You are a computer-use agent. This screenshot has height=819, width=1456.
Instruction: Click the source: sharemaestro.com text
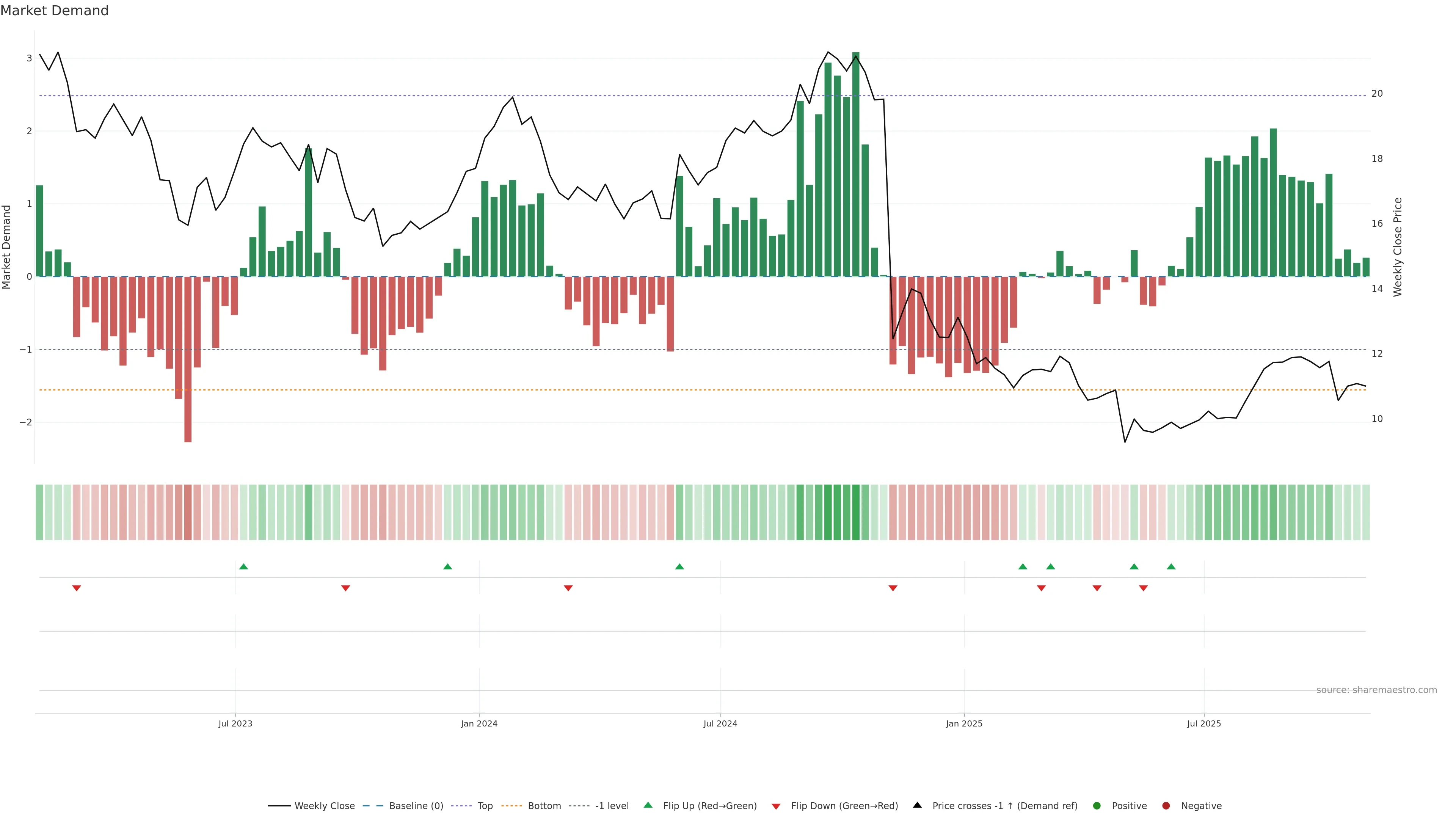pos(1376,690)
